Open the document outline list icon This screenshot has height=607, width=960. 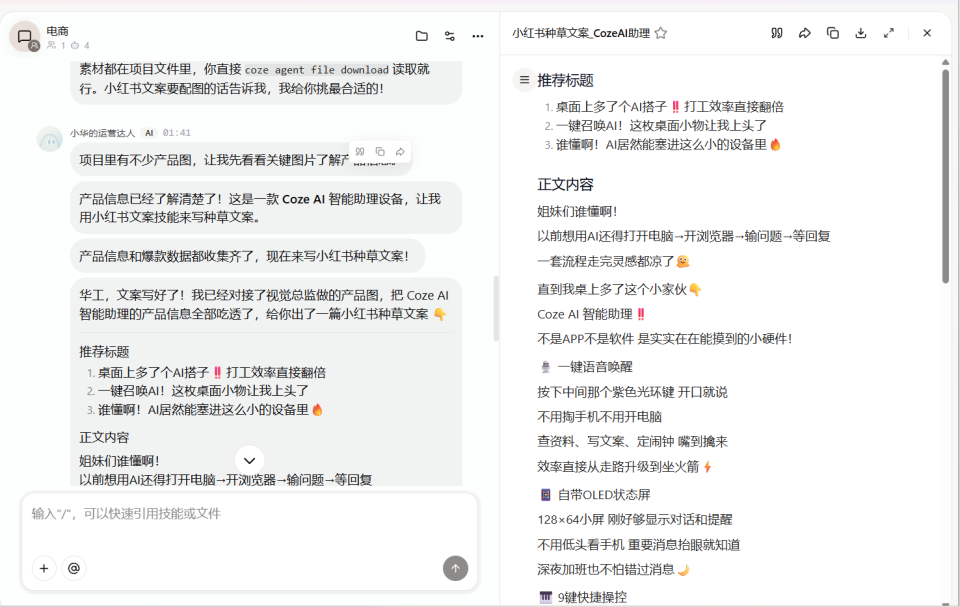coord(524,80)
